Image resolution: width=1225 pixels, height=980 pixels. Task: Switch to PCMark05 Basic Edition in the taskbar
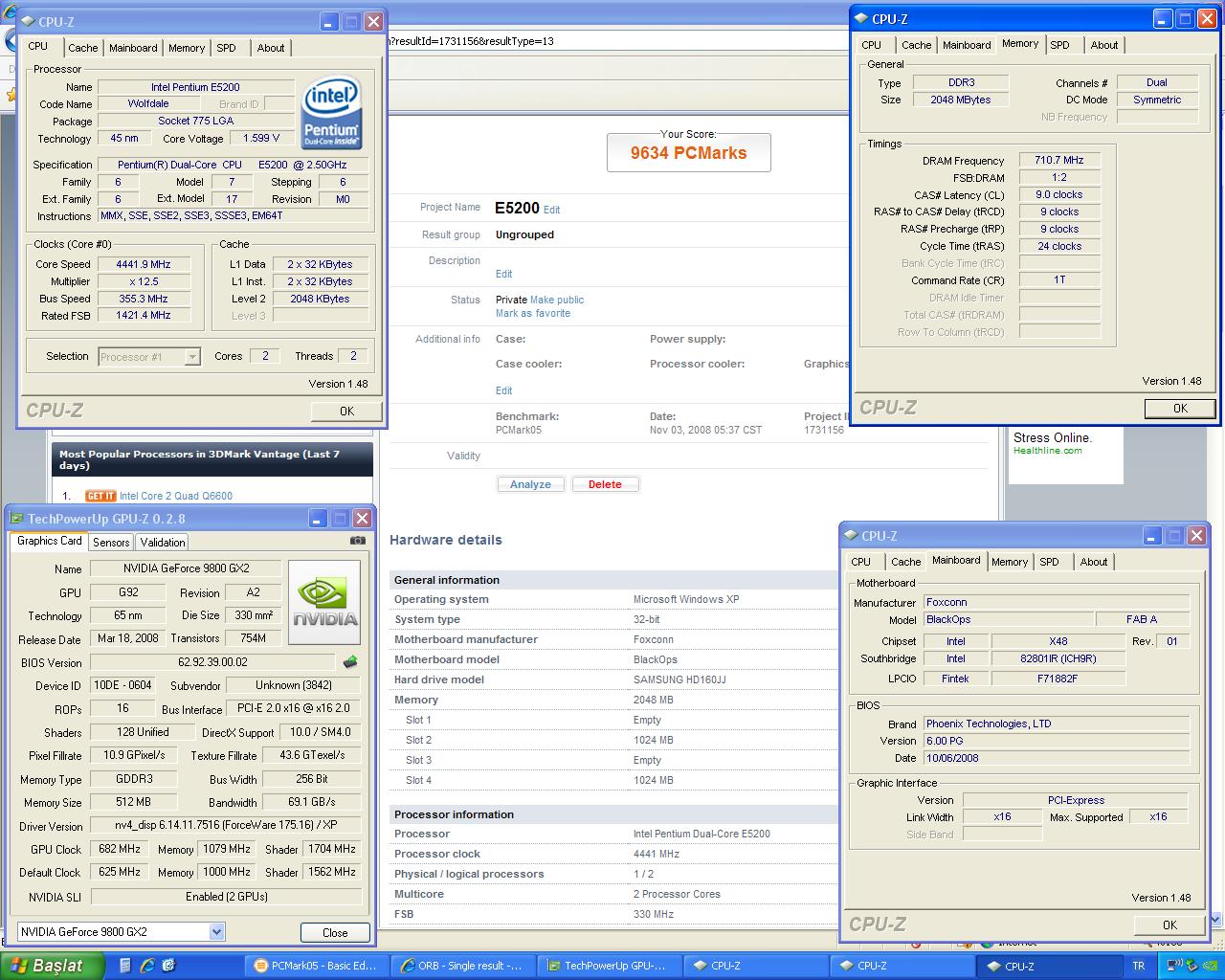coord(316,966)
